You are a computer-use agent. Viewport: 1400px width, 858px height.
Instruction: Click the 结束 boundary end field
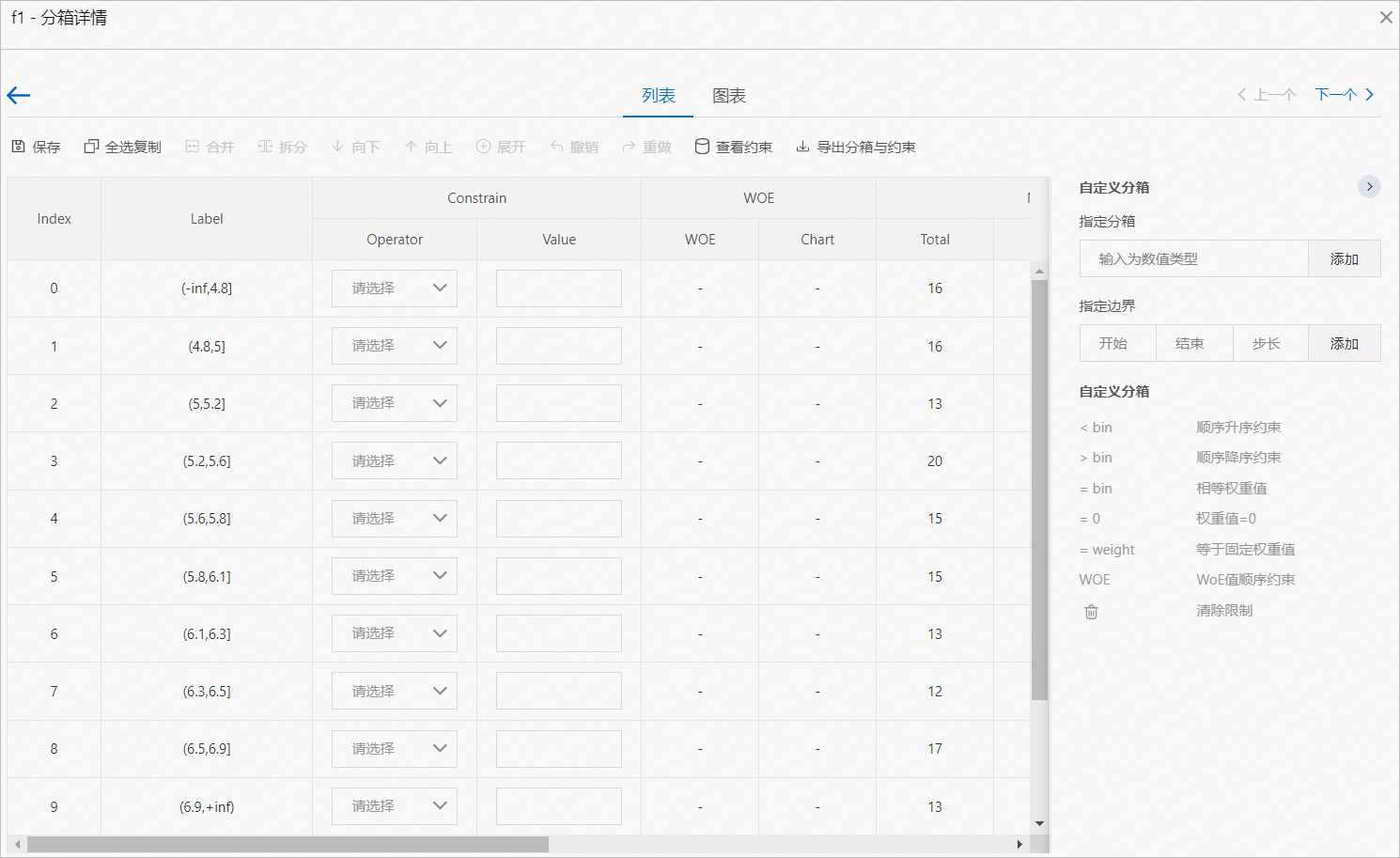tap(1194, 343)
